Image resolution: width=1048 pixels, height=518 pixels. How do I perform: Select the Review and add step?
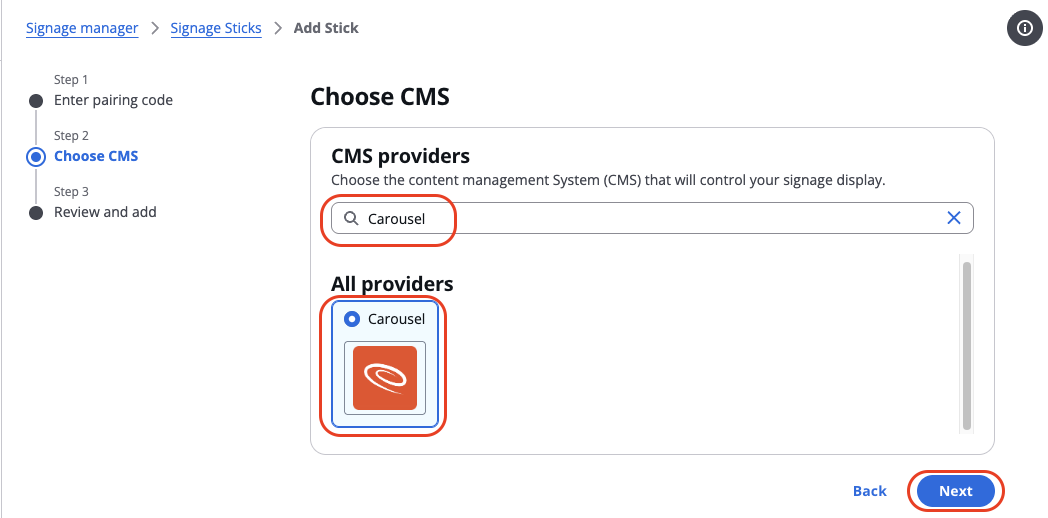[x=106, y=212]
